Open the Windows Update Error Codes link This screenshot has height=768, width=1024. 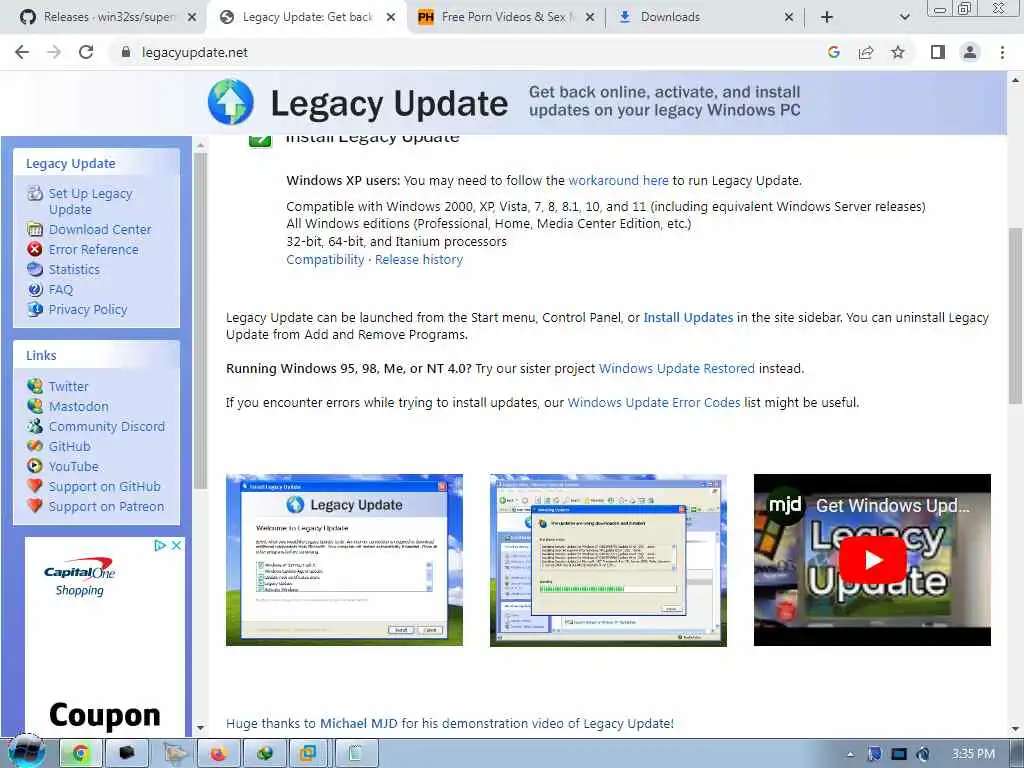[x=654, y=402]
